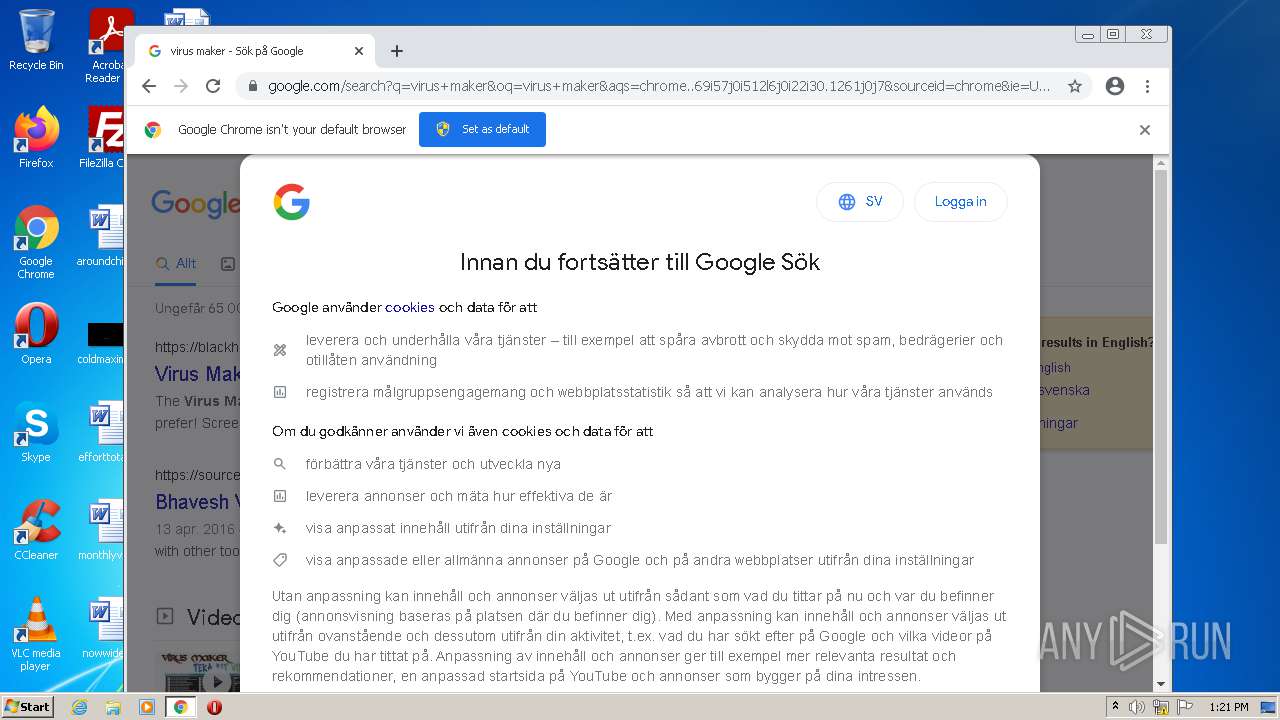Open the efforttotal Word document icon
The image size is (1280, 720).
[102, 432]
